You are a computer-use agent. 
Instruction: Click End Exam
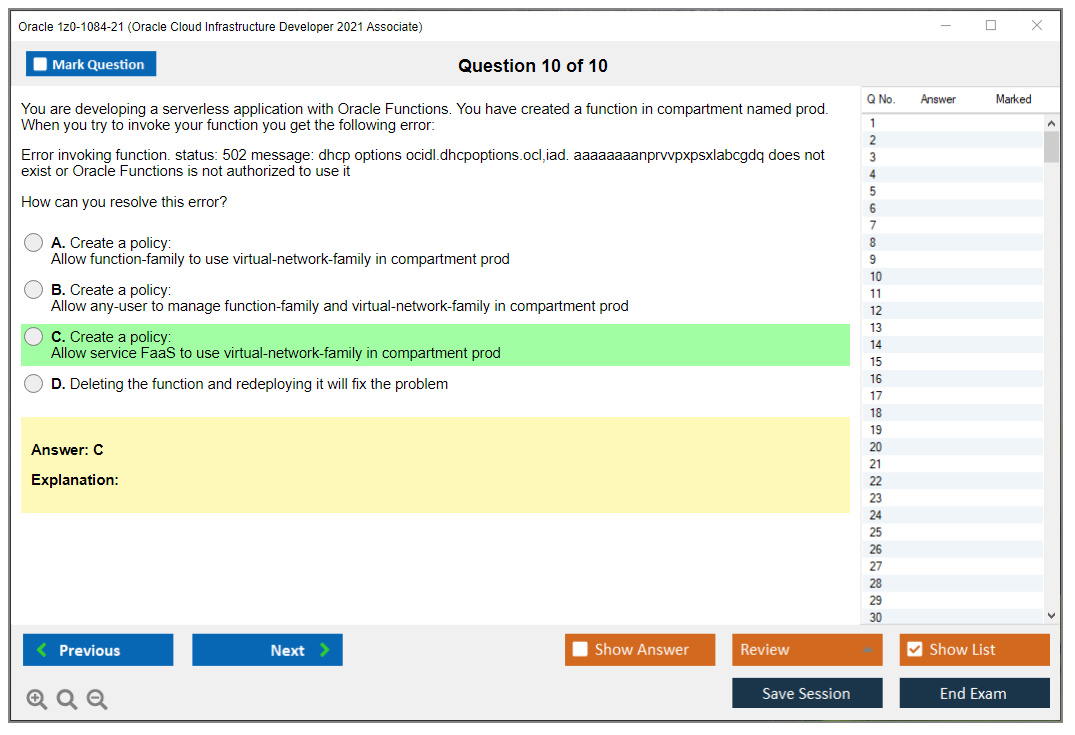pyautogui.click(x=974, y=692)
